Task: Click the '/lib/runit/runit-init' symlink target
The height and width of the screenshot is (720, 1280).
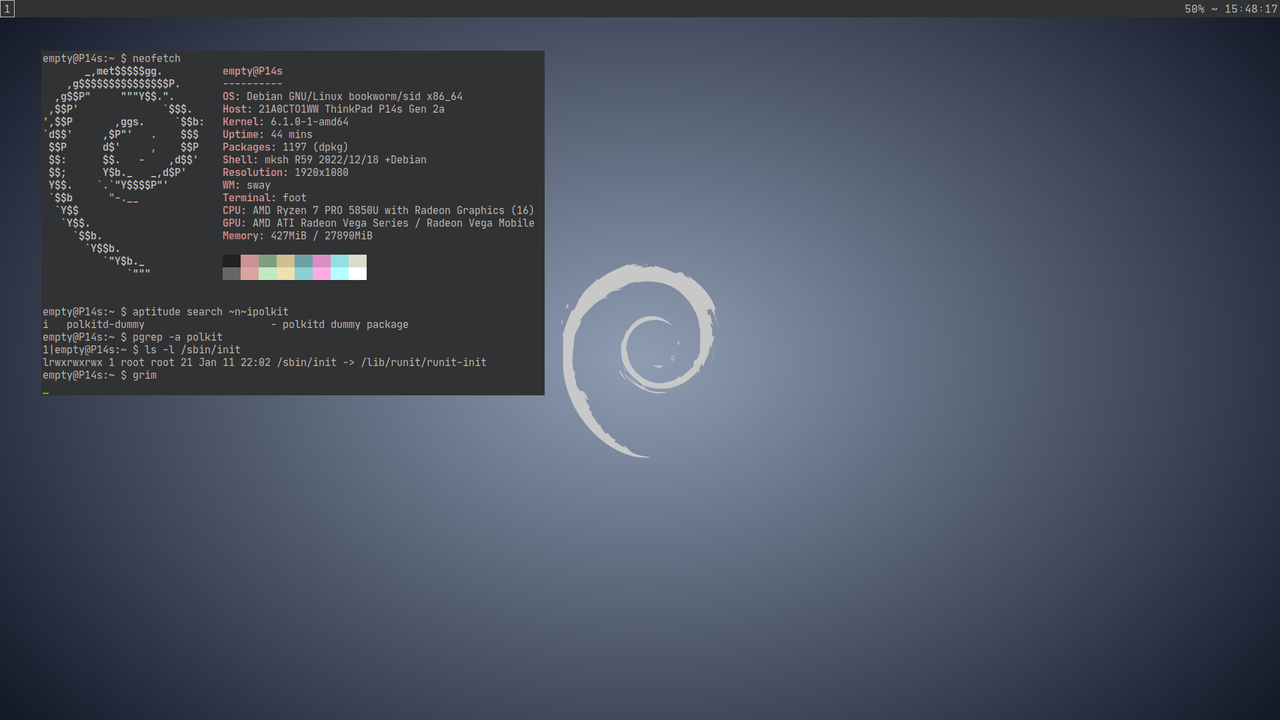Action: tap(424, 362)
